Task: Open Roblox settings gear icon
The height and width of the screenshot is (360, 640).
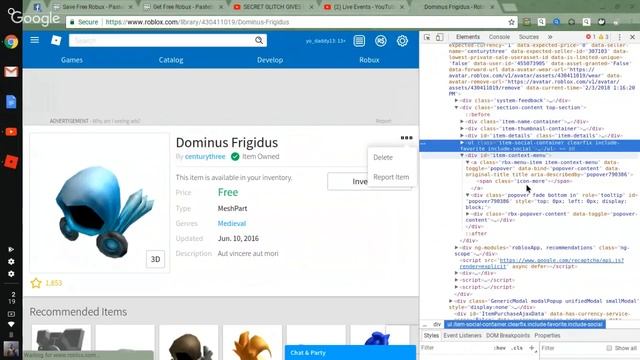Action: pyautogui.click(x=402, y=41)
